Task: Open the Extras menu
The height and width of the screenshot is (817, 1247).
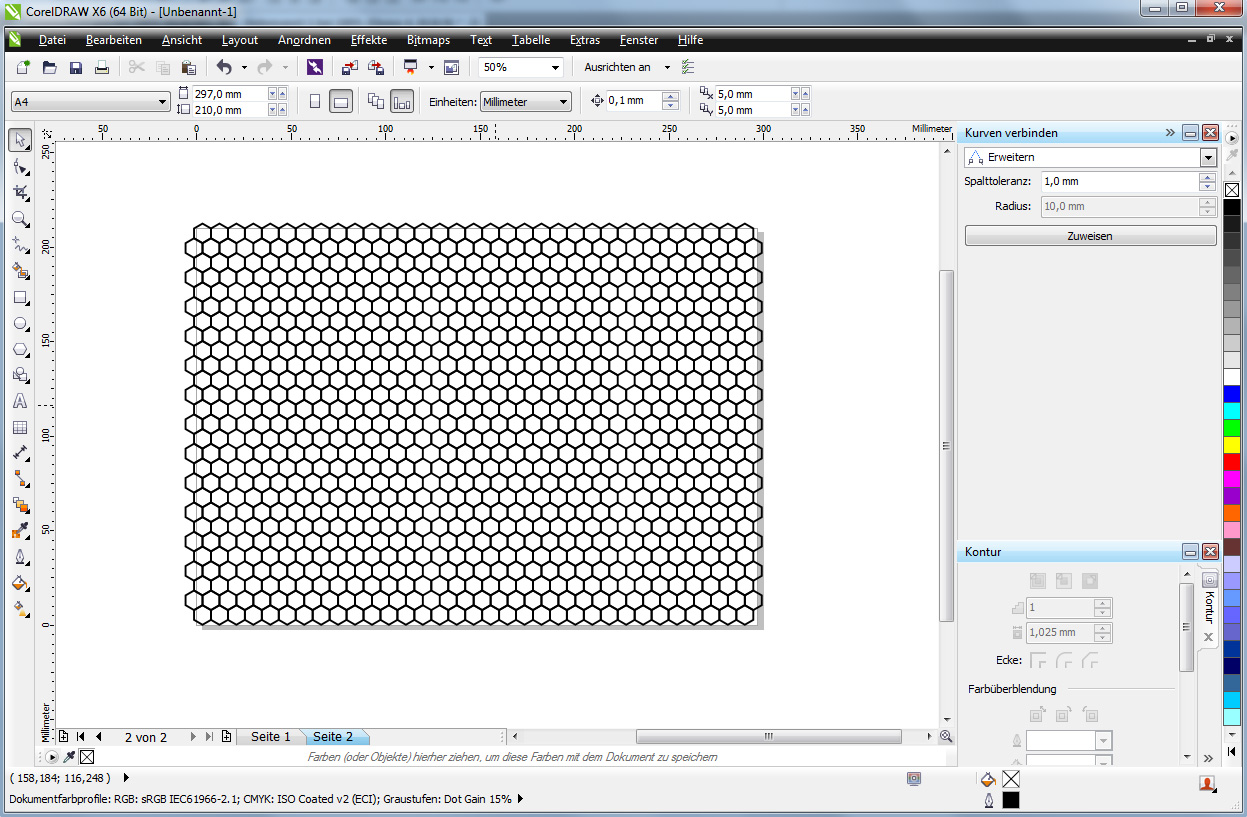Action: point(585,40)
